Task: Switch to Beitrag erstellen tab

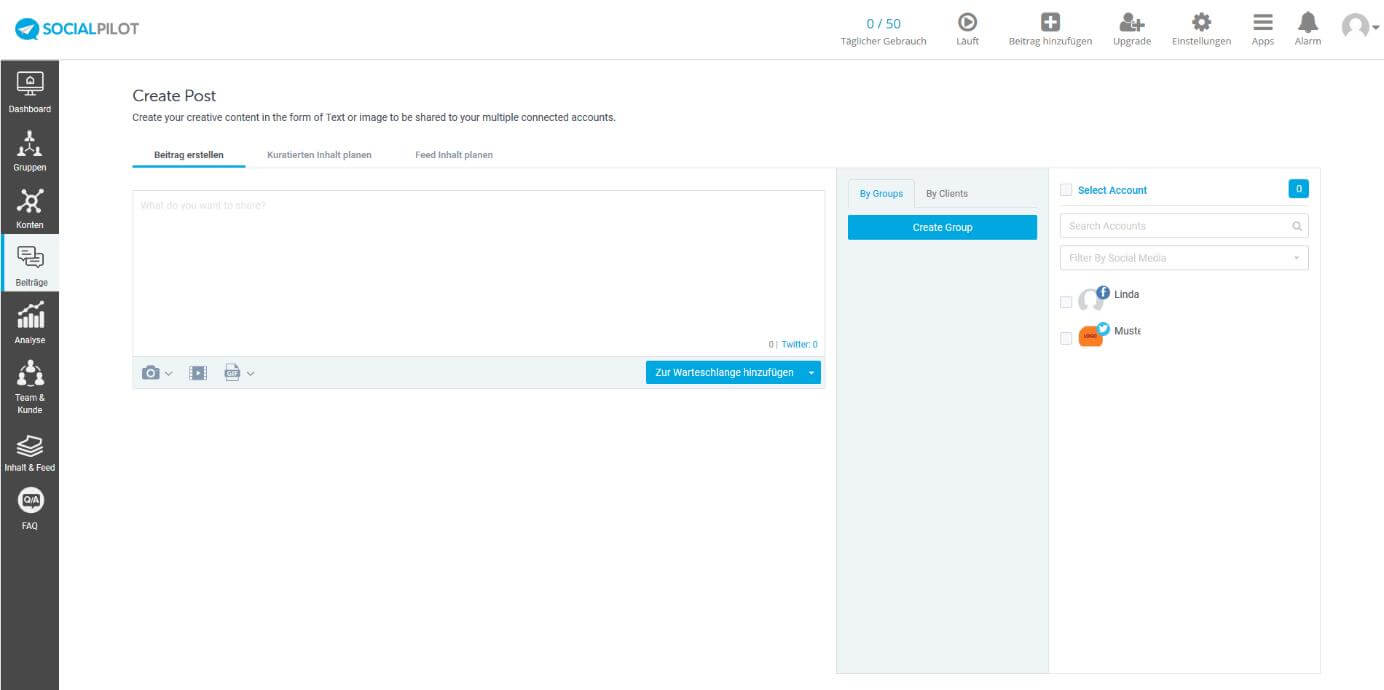Action: tap(188, 155)
